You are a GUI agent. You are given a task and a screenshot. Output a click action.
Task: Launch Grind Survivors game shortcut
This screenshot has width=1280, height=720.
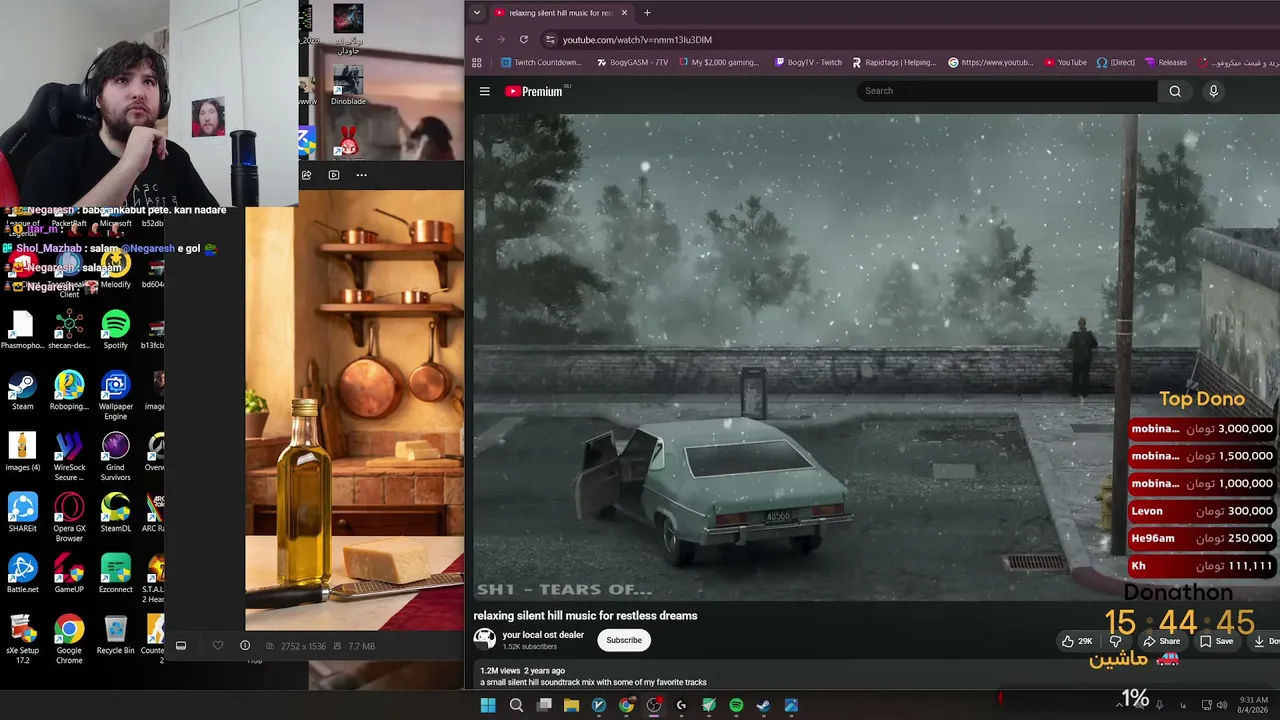115,457
